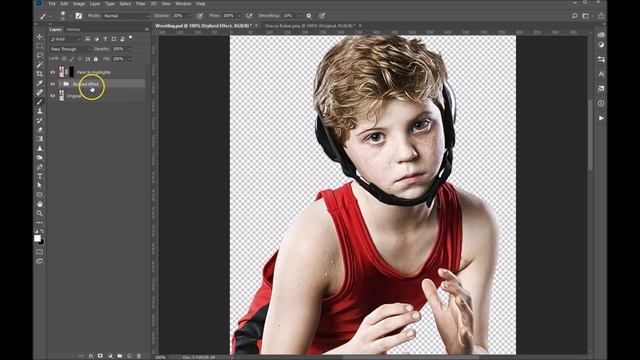Toggle lock position
Viewport: 640px width, 360px height.
(x=80, y=59)
